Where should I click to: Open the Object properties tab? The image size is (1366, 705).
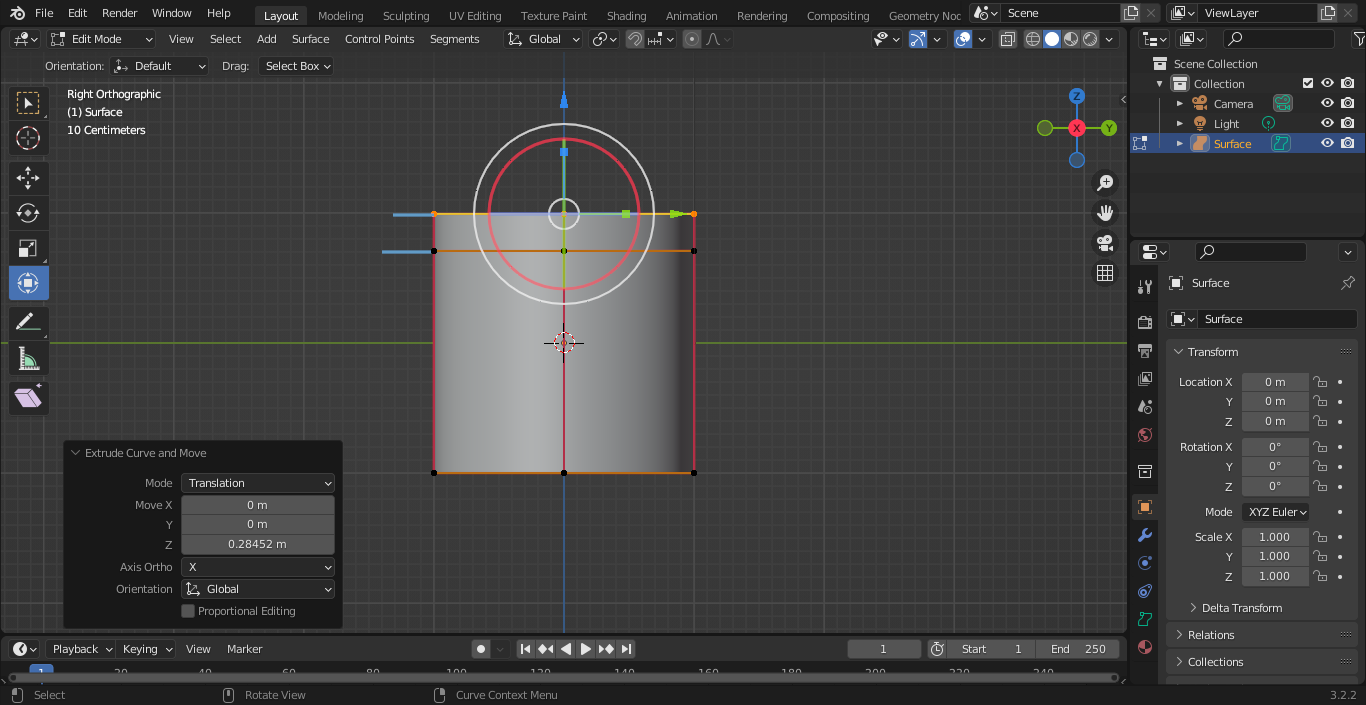pyautogui.click(x=1145, y=507)
